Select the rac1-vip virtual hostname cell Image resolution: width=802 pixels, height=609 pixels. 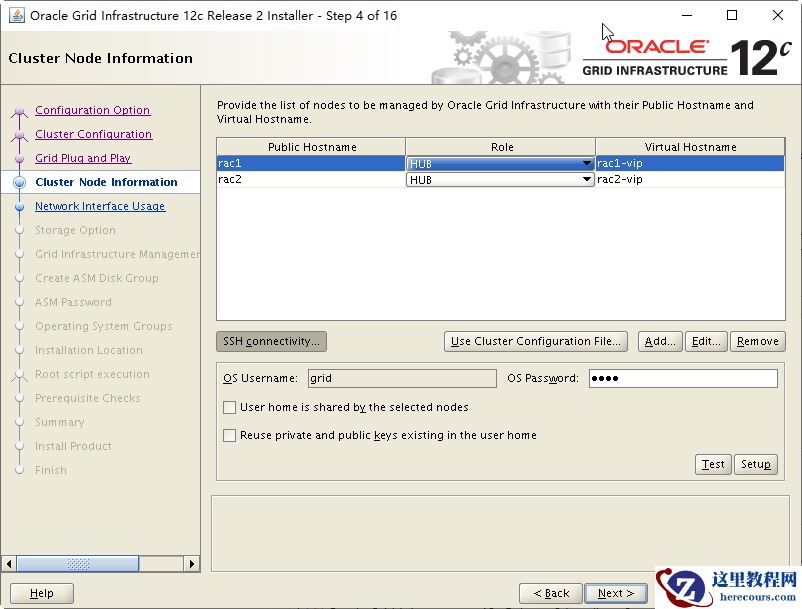pos(690,163)
